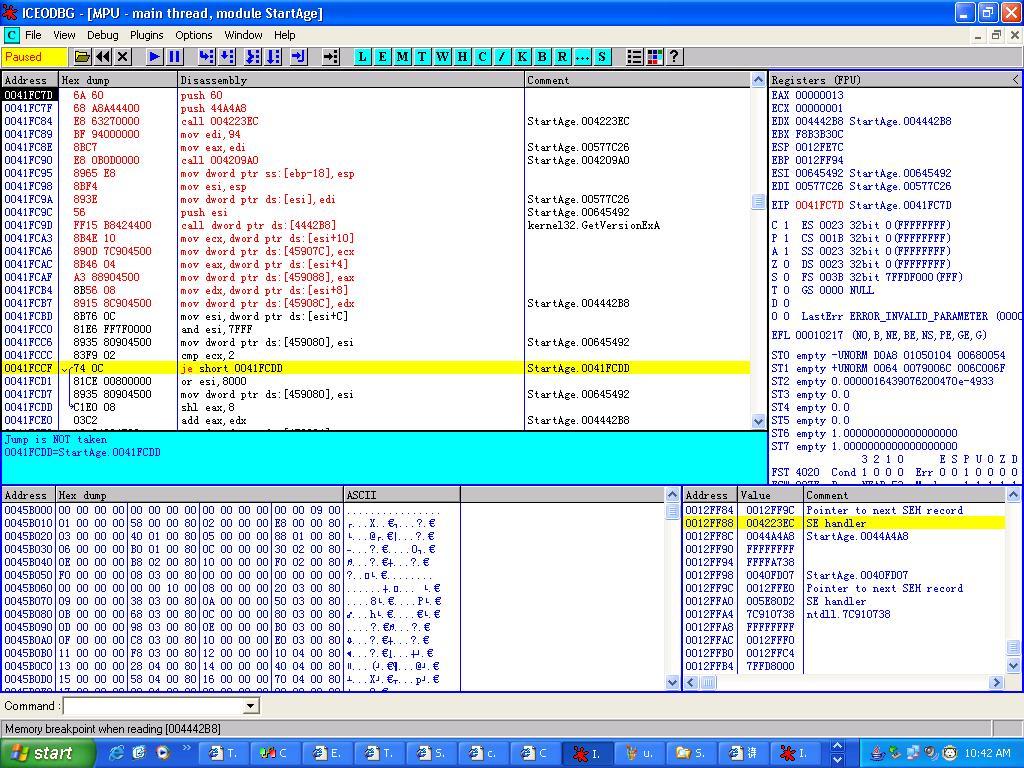1024x768 pixels.
Task: Open Call stack with K button
Action: point(522,57)
